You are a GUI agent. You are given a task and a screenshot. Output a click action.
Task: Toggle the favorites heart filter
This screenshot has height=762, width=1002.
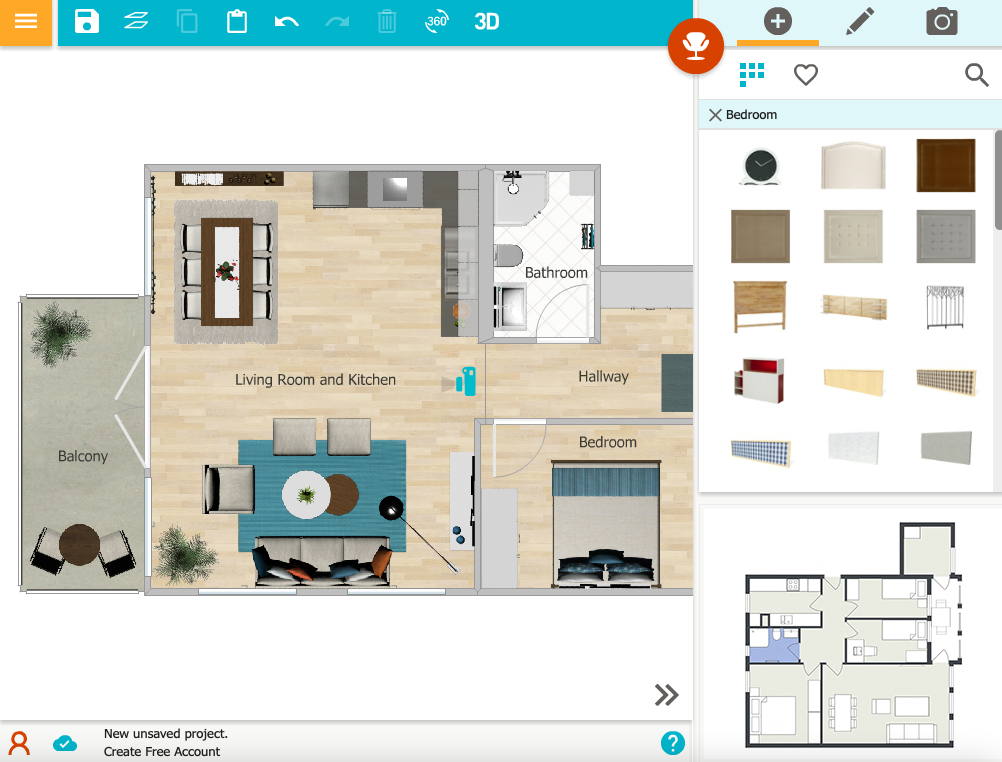(x=805, y=74)
